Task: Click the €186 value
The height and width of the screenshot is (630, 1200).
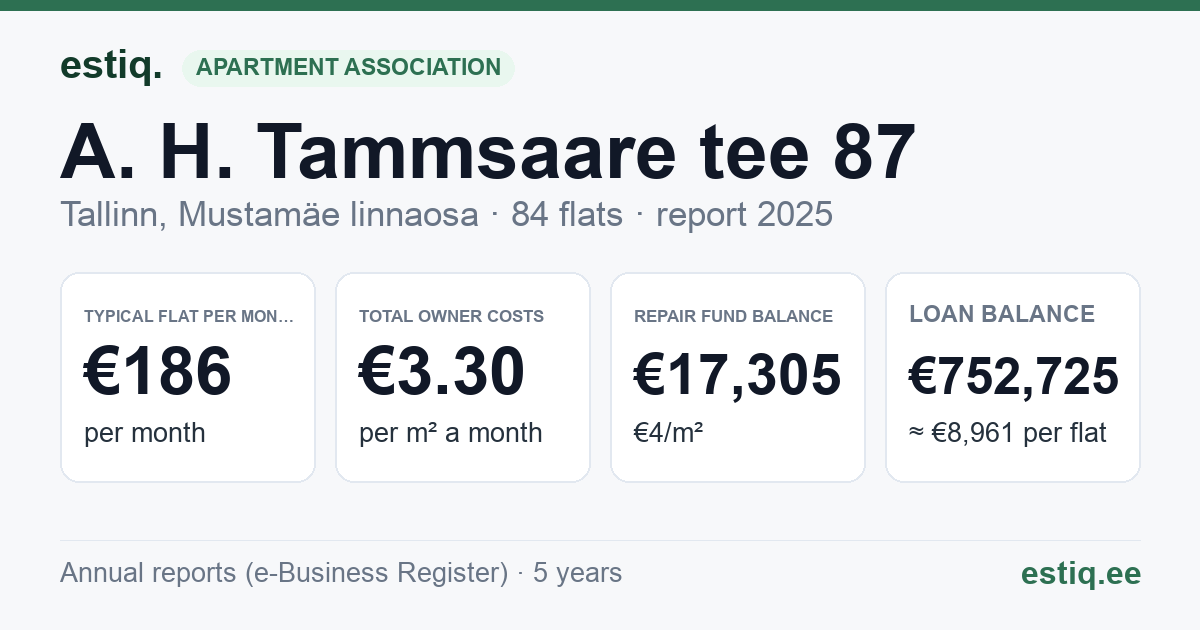Action: [158, 372]
